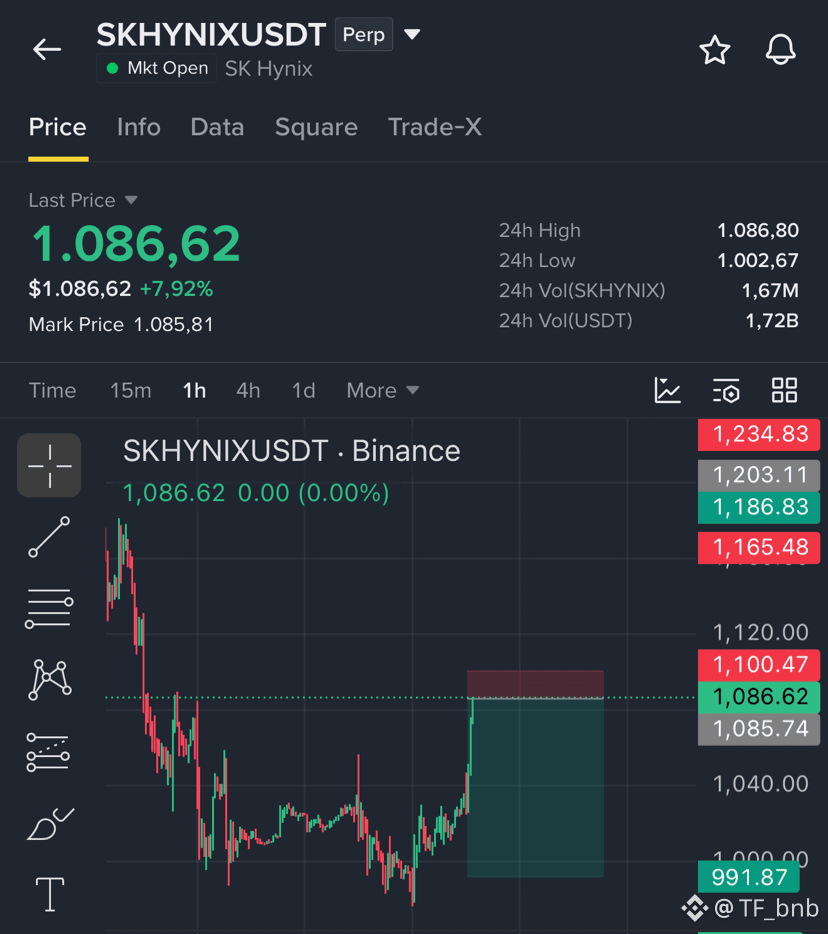Tap the SKHYNIXUSDT · Binance chart legend
Screen dimensions: 828x934
[291, 451]
